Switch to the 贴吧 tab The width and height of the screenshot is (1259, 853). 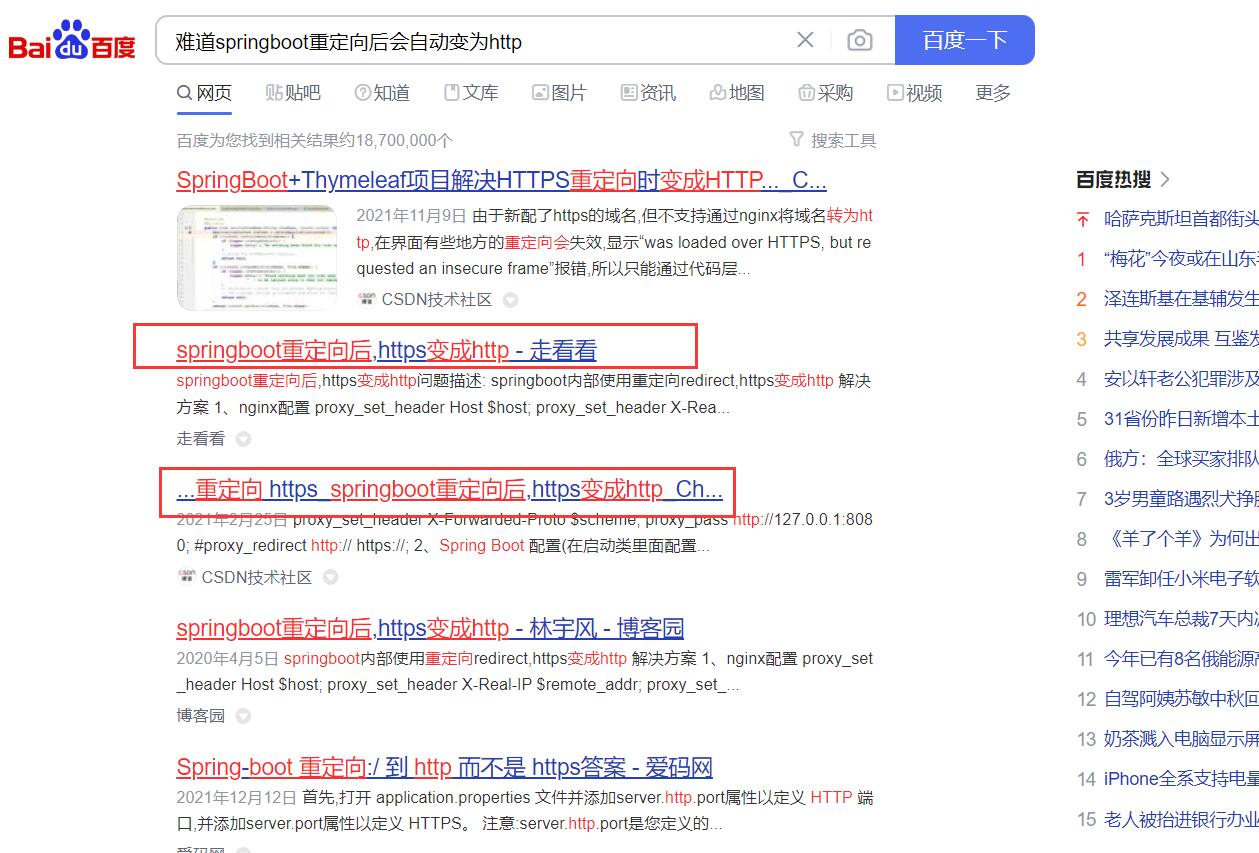293,93
